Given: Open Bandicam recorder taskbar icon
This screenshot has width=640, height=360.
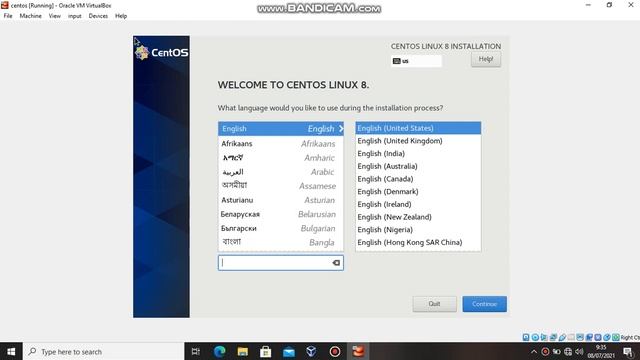Looking at the screenshot, I should pyautogui.click(x=335, y=351).
